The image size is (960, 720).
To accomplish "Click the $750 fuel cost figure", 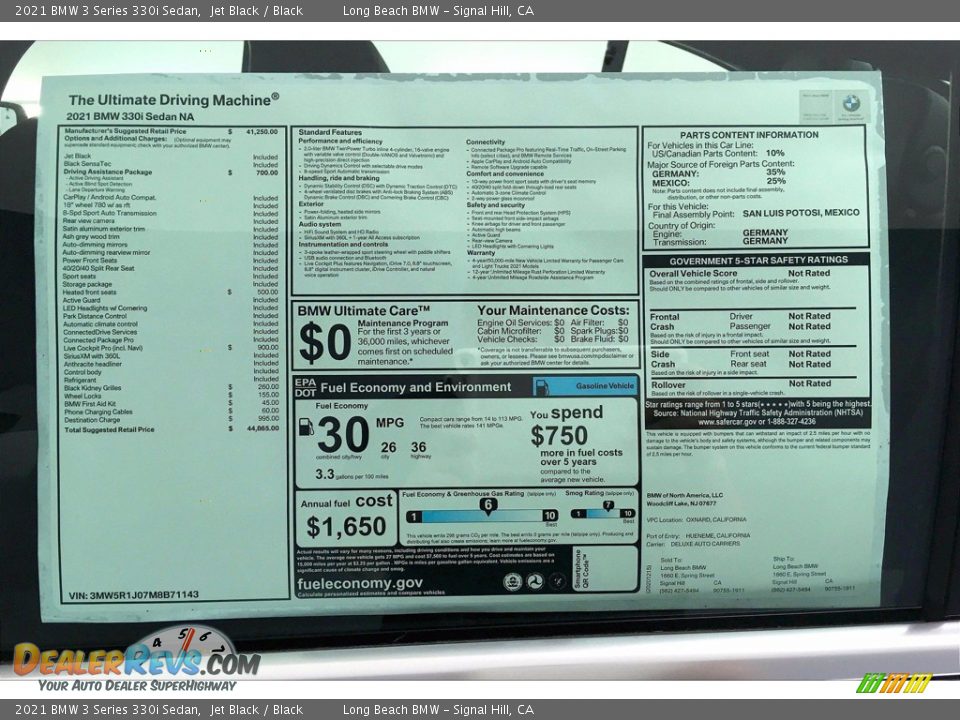I will [559, 436].
